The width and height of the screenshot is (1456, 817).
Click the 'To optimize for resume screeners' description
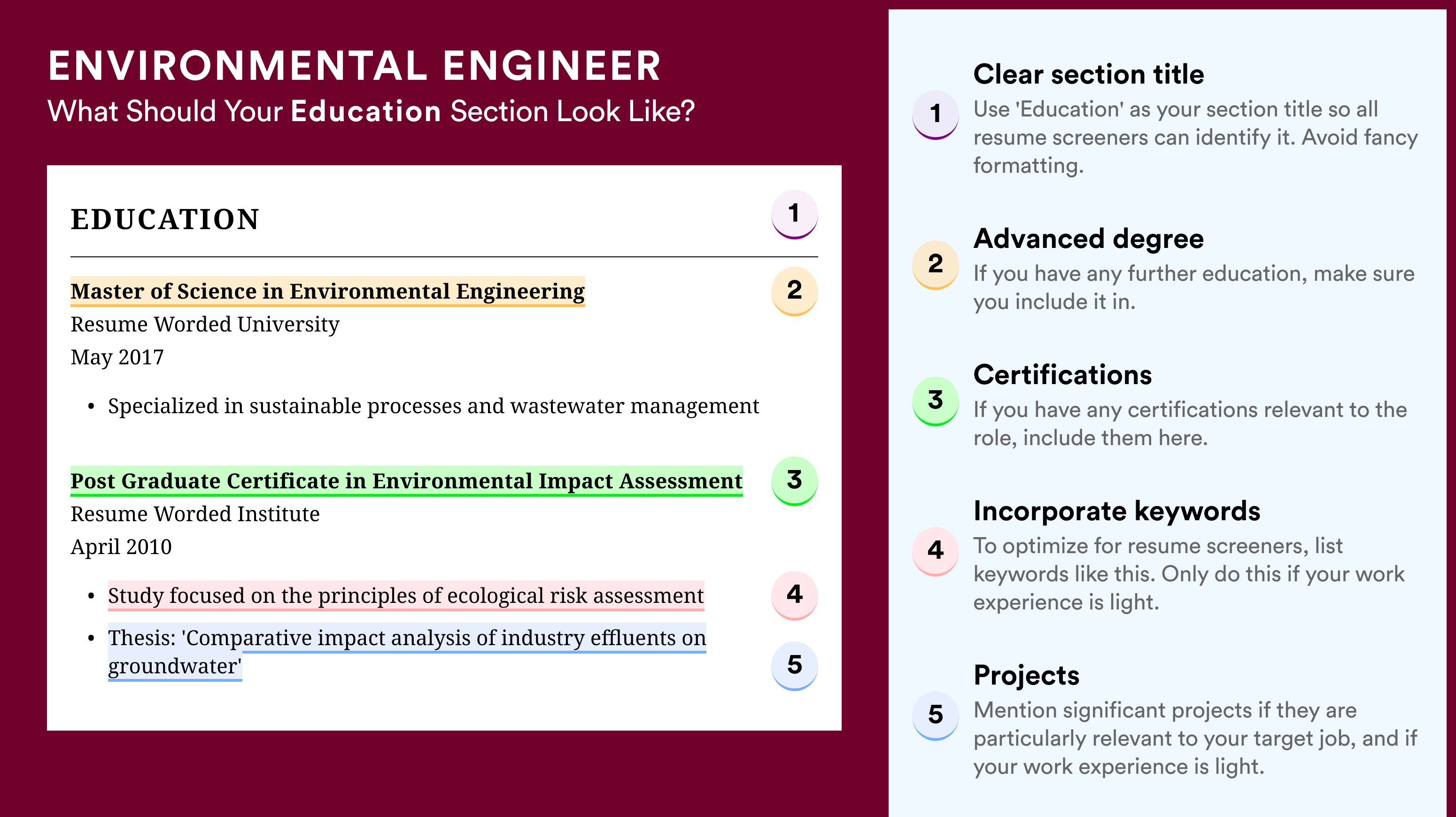1189,574
